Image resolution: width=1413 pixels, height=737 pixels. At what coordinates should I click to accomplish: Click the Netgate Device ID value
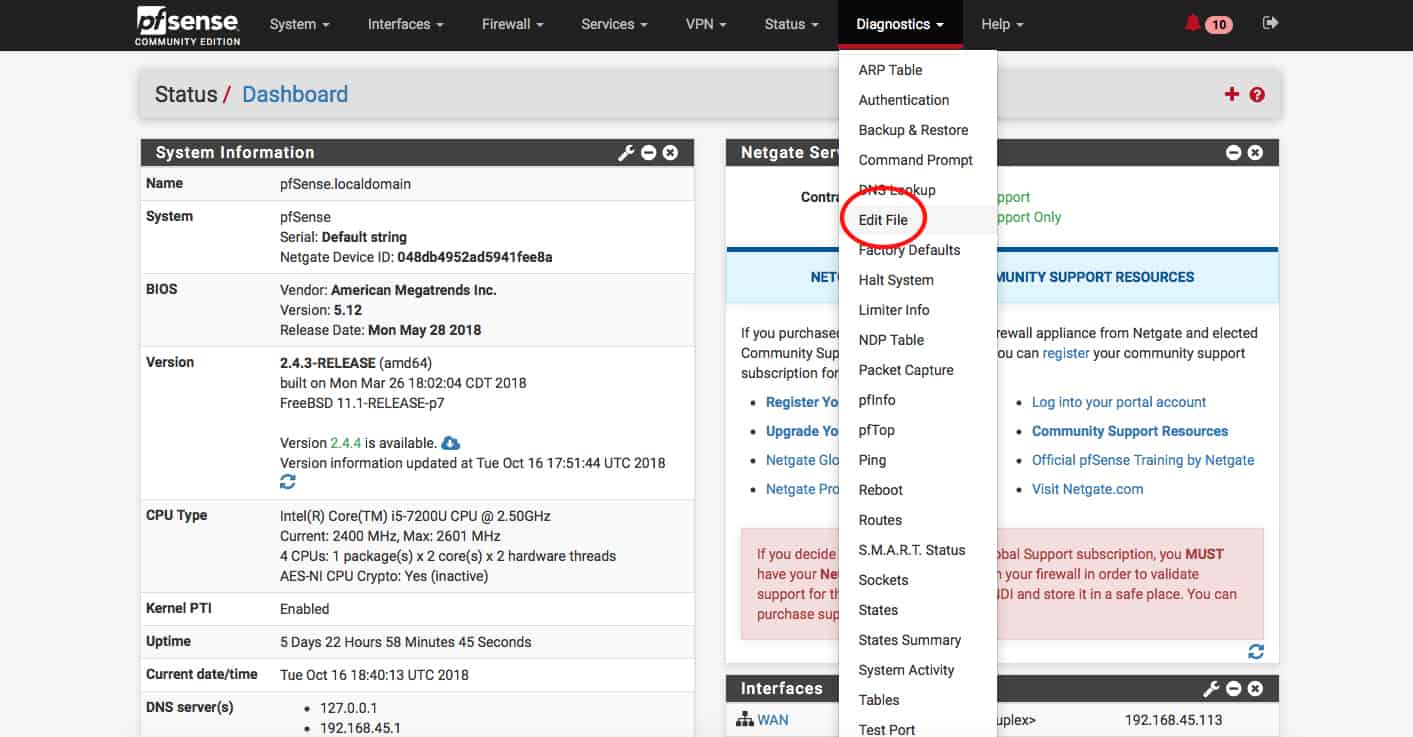(x=474, y=257)
